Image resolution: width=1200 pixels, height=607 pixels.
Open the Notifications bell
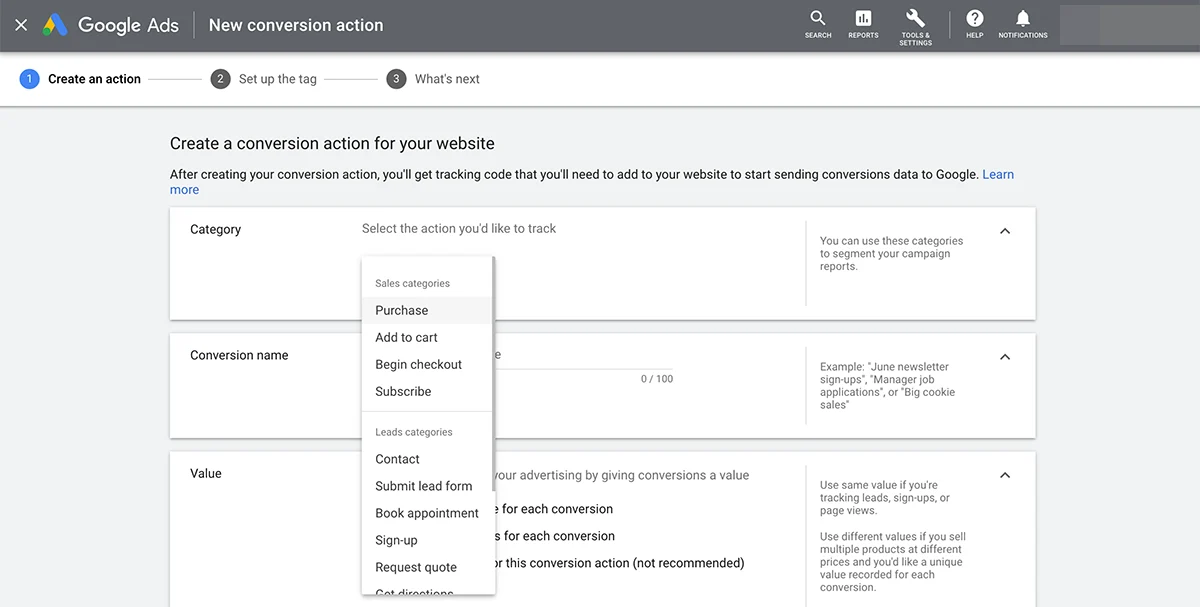tap(1022, 24)
